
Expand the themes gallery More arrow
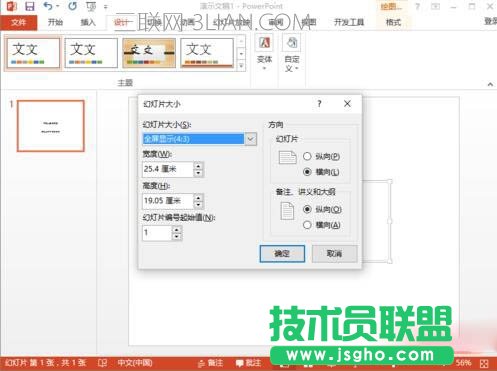(241, 66)
